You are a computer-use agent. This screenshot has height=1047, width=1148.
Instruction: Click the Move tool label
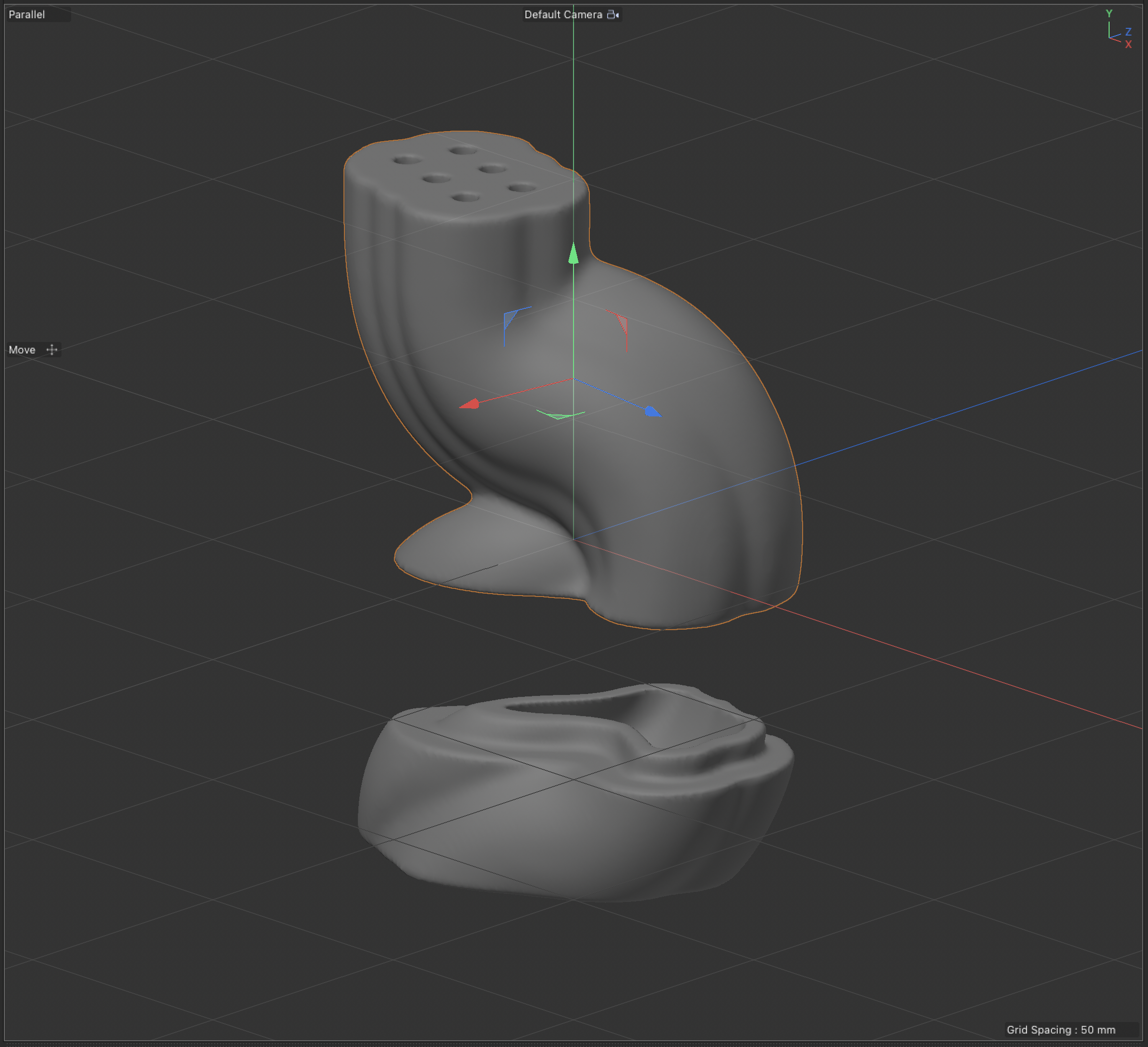(x=22, y=350)
